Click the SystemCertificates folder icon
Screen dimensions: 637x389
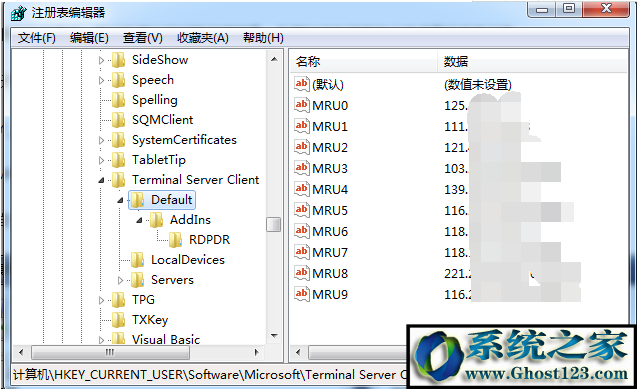(118, 140)
